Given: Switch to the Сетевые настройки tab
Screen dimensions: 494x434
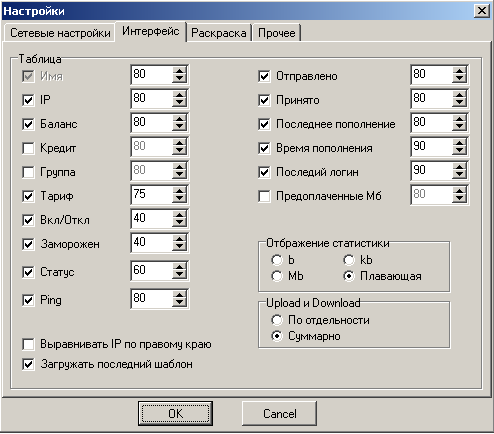Looking at the screenshot, I should click(60, 33).
